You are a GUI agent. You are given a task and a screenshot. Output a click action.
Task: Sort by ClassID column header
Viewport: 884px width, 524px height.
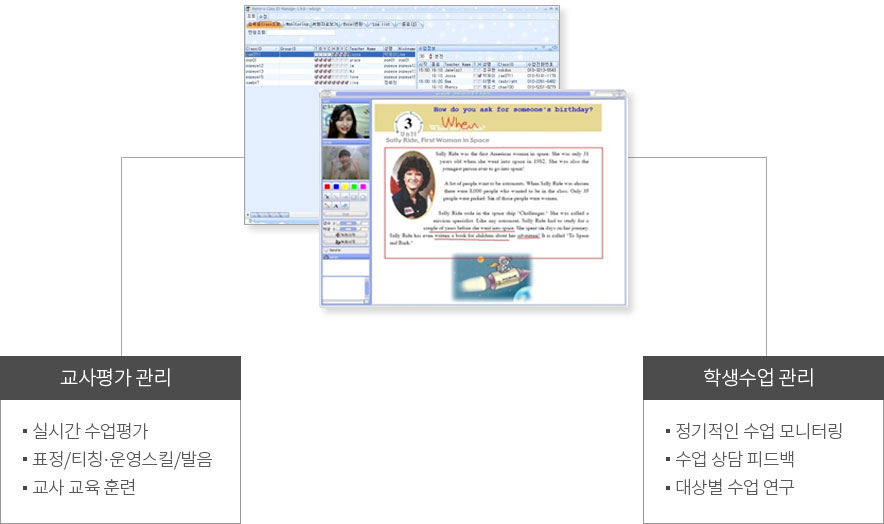256,48
